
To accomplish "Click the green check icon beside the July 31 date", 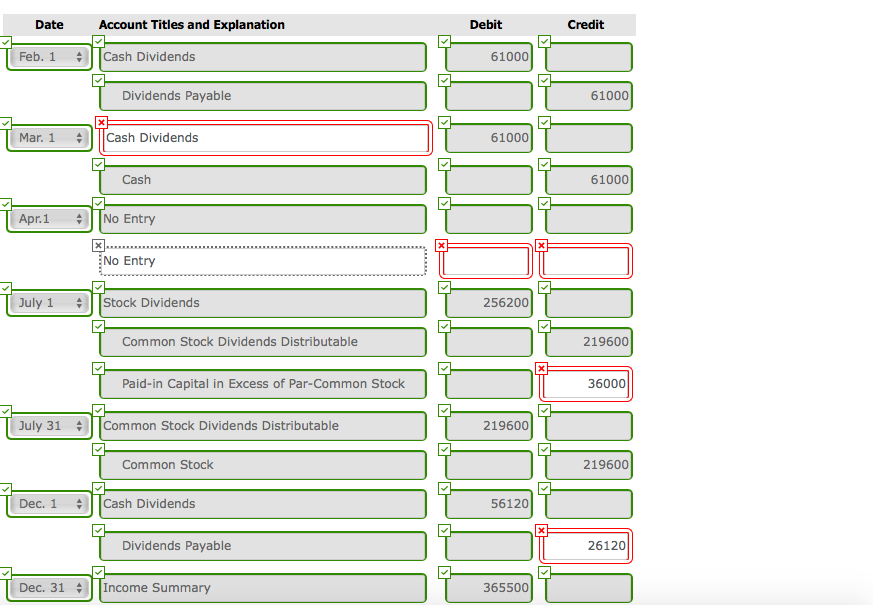I will tap(6, 411).
